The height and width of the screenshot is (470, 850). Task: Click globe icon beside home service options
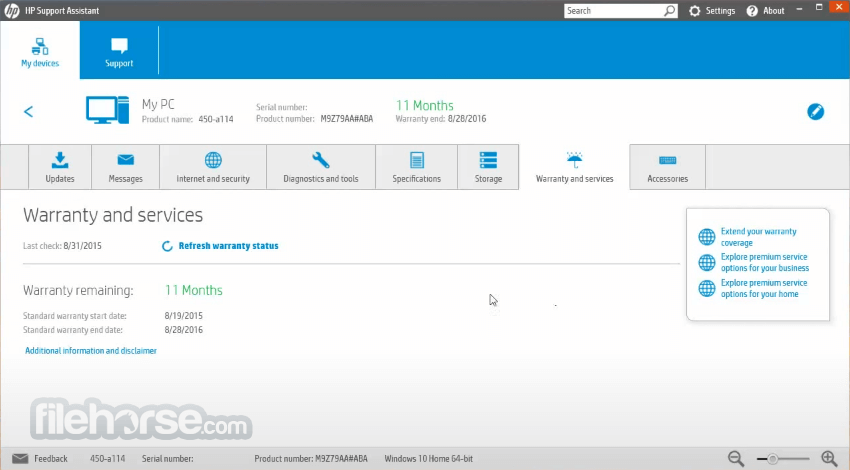(x=706, y=288)
